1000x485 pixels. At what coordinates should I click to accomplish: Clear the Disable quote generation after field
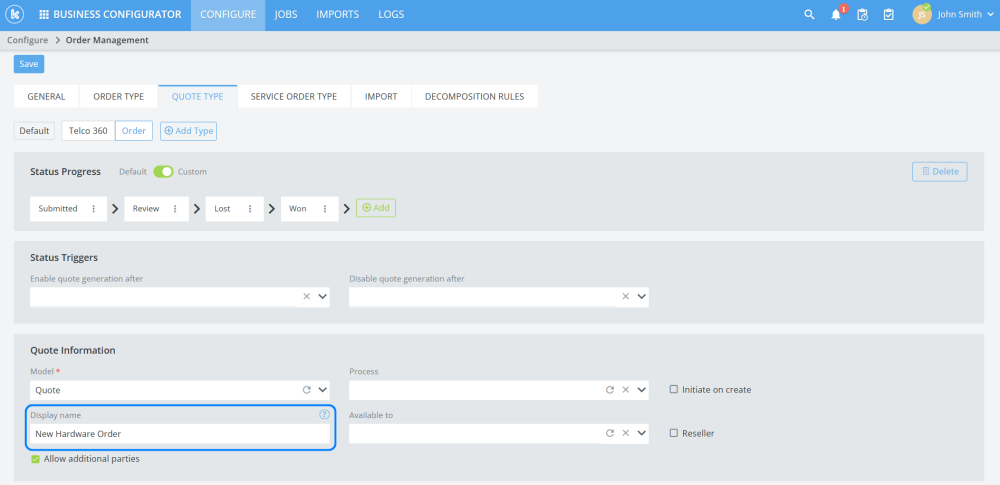626,297
